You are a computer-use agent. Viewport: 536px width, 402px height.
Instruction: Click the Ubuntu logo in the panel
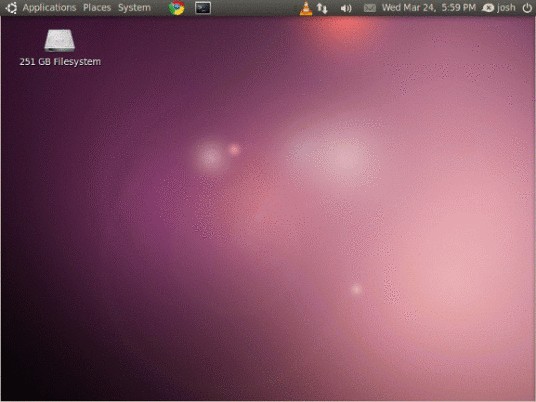(11, 8)
